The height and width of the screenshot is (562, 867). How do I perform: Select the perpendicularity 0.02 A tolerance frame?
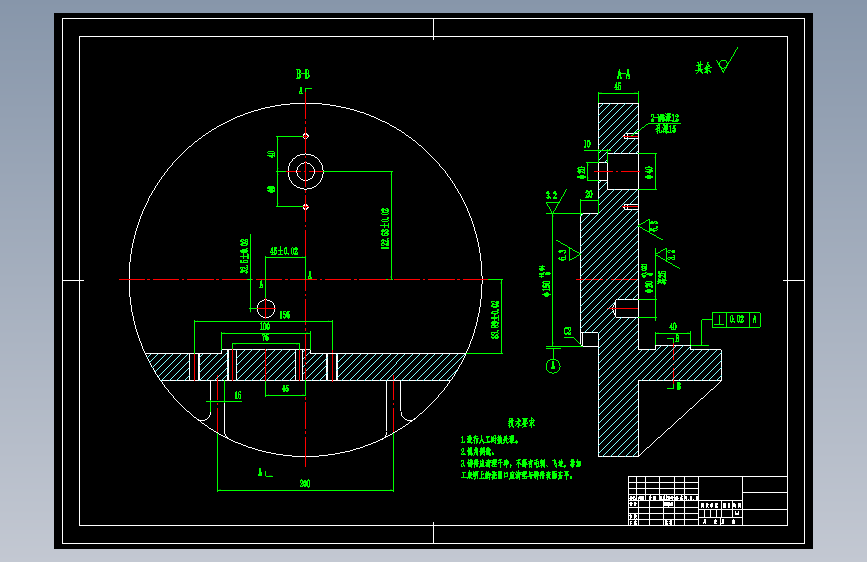tap(736, 320)
